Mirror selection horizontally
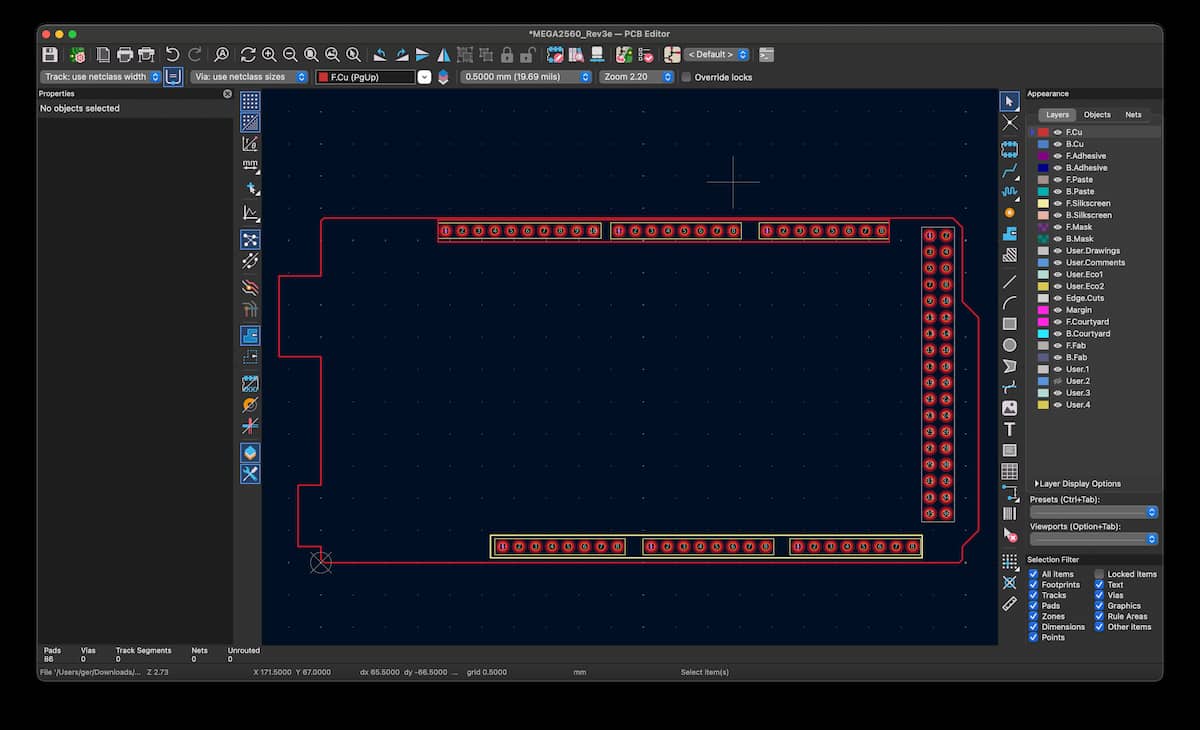The width and height of the screenshot is (1200, 730). (x=443, y=55)
